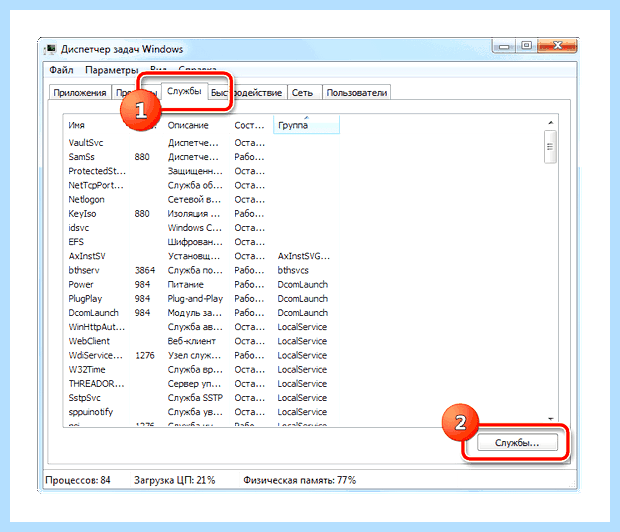Sort by the Сост... column header
This screenshot has width=620, height=532.
click(249, 125)
